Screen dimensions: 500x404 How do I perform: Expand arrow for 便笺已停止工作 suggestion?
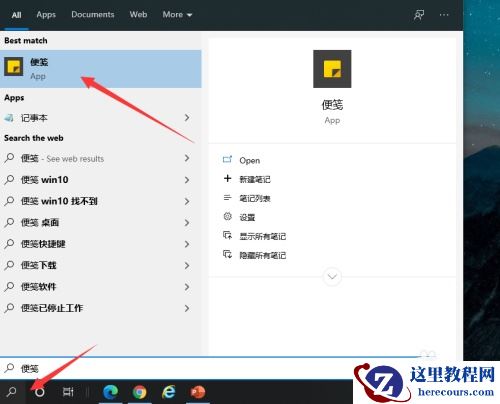click(x=187, y=308)
